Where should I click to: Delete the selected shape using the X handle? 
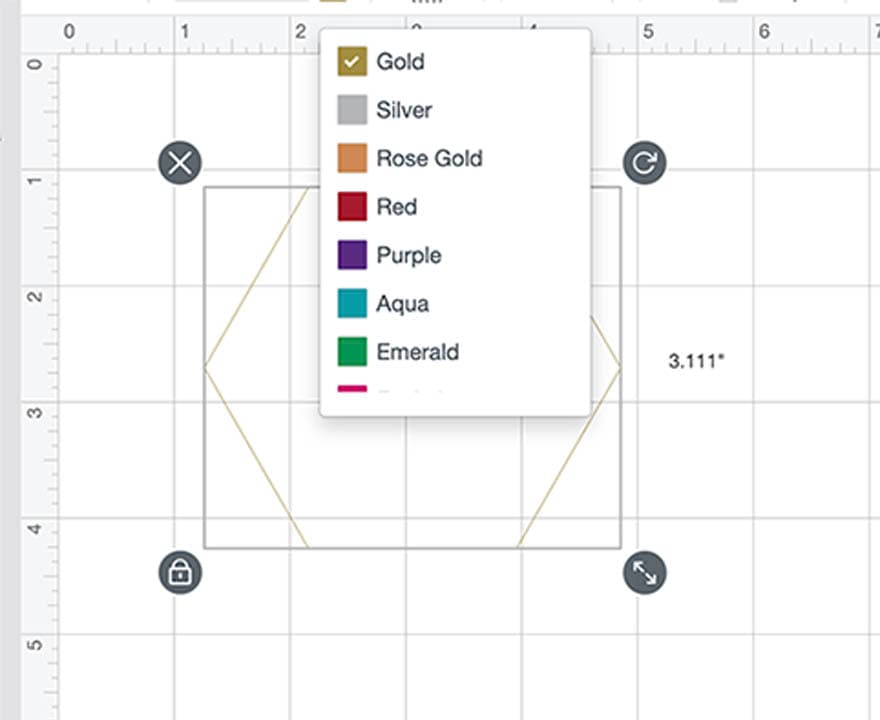tap(180, 162)
